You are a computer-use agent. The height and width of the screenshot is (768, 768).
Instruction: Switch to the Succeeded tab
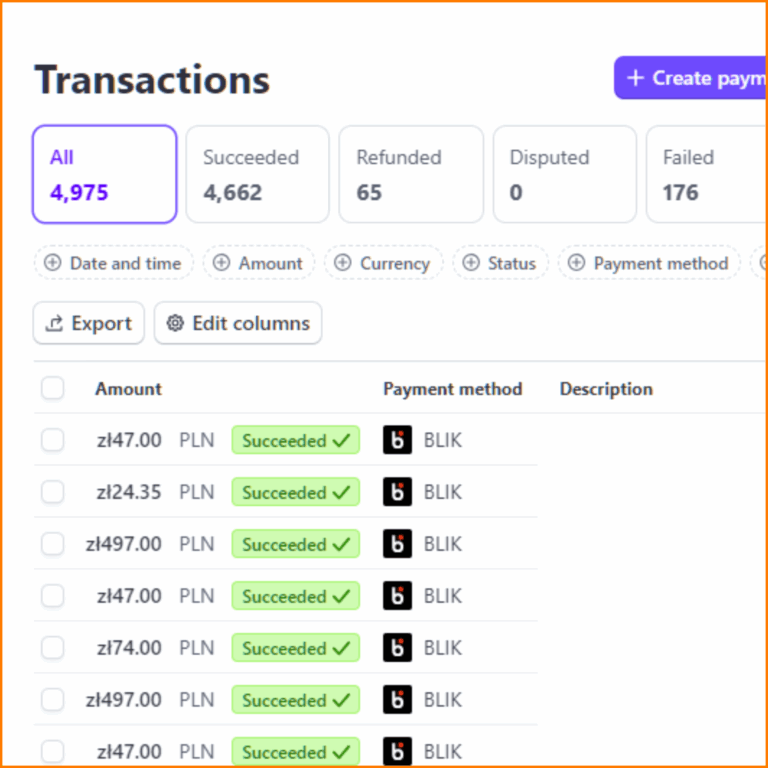point(258,174)
